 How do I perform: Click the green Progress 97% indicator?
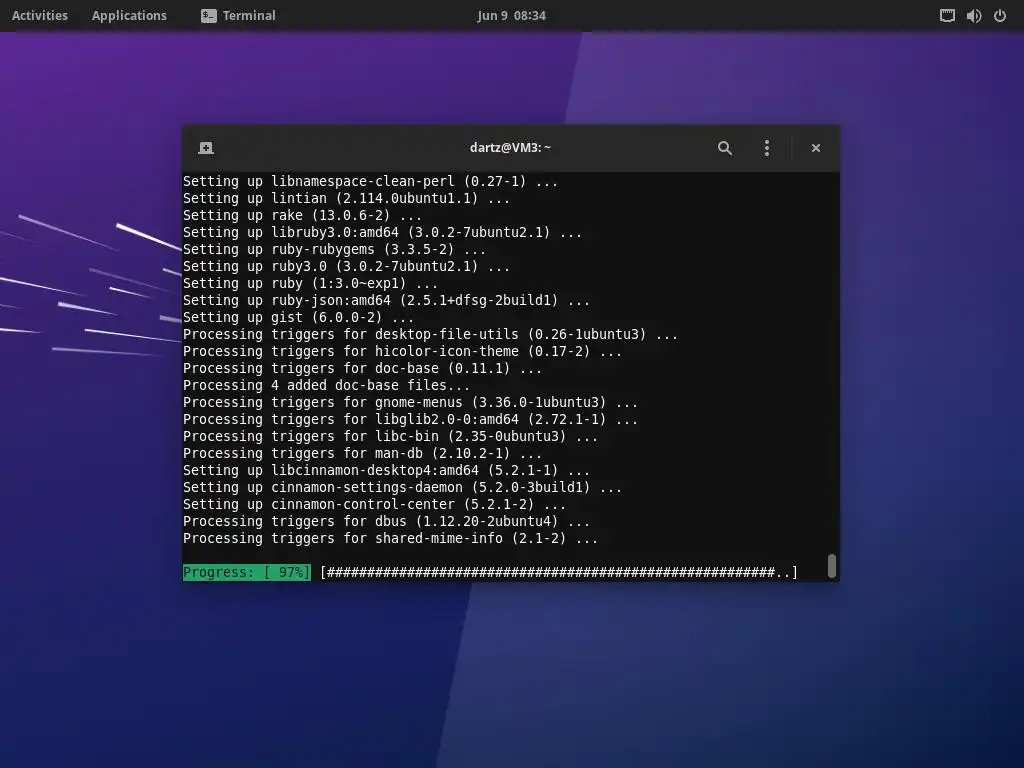(x=247, y=572)
